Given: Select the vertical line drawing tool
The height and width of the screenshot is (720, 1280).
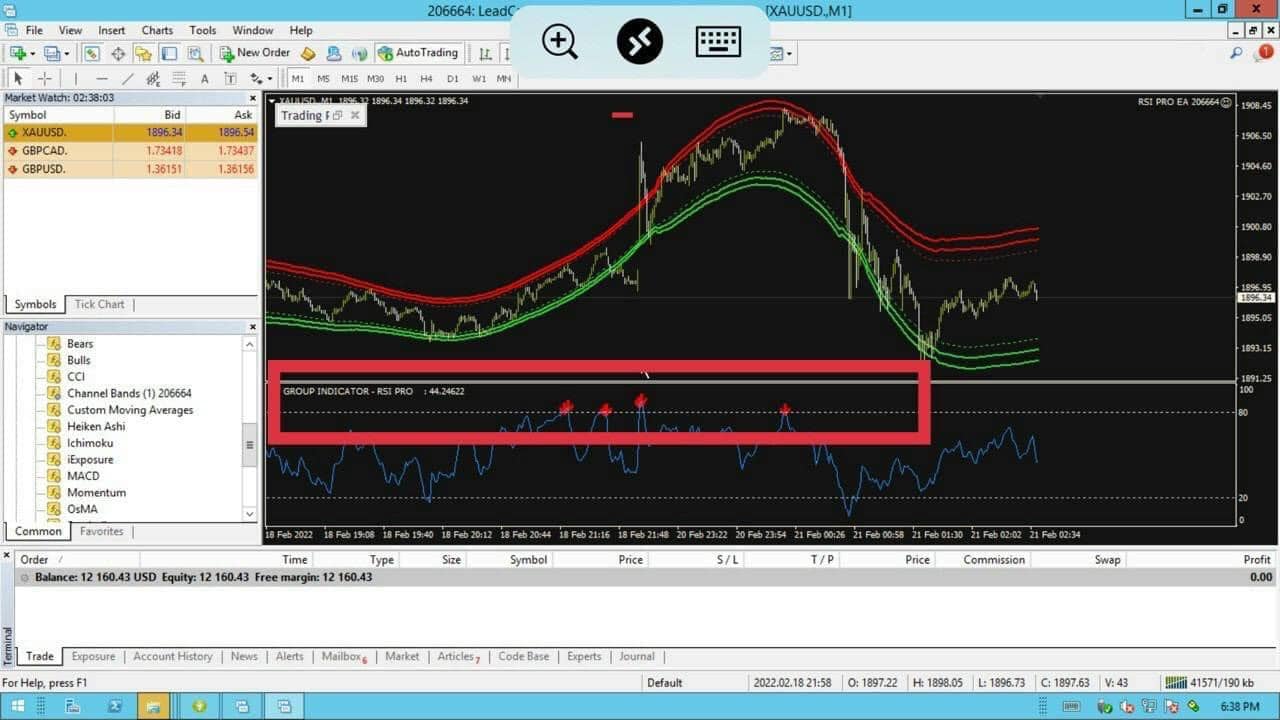Looking at the screenshot, I should tap(75, 78).
